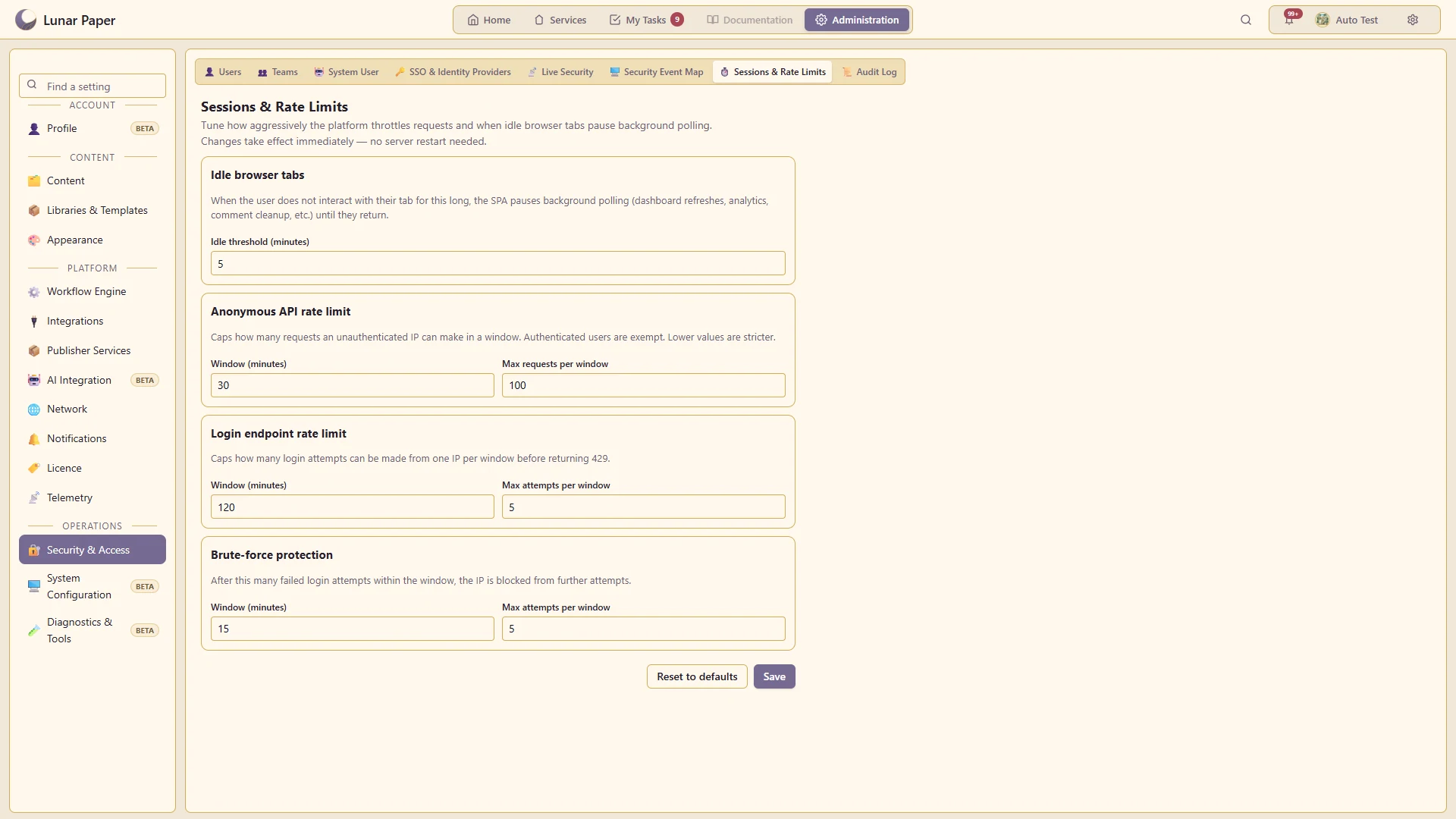This screenshot has width=1456, height=819.
Task: Click the Idle threshold minutes field
Action: (x=498, y=263)
